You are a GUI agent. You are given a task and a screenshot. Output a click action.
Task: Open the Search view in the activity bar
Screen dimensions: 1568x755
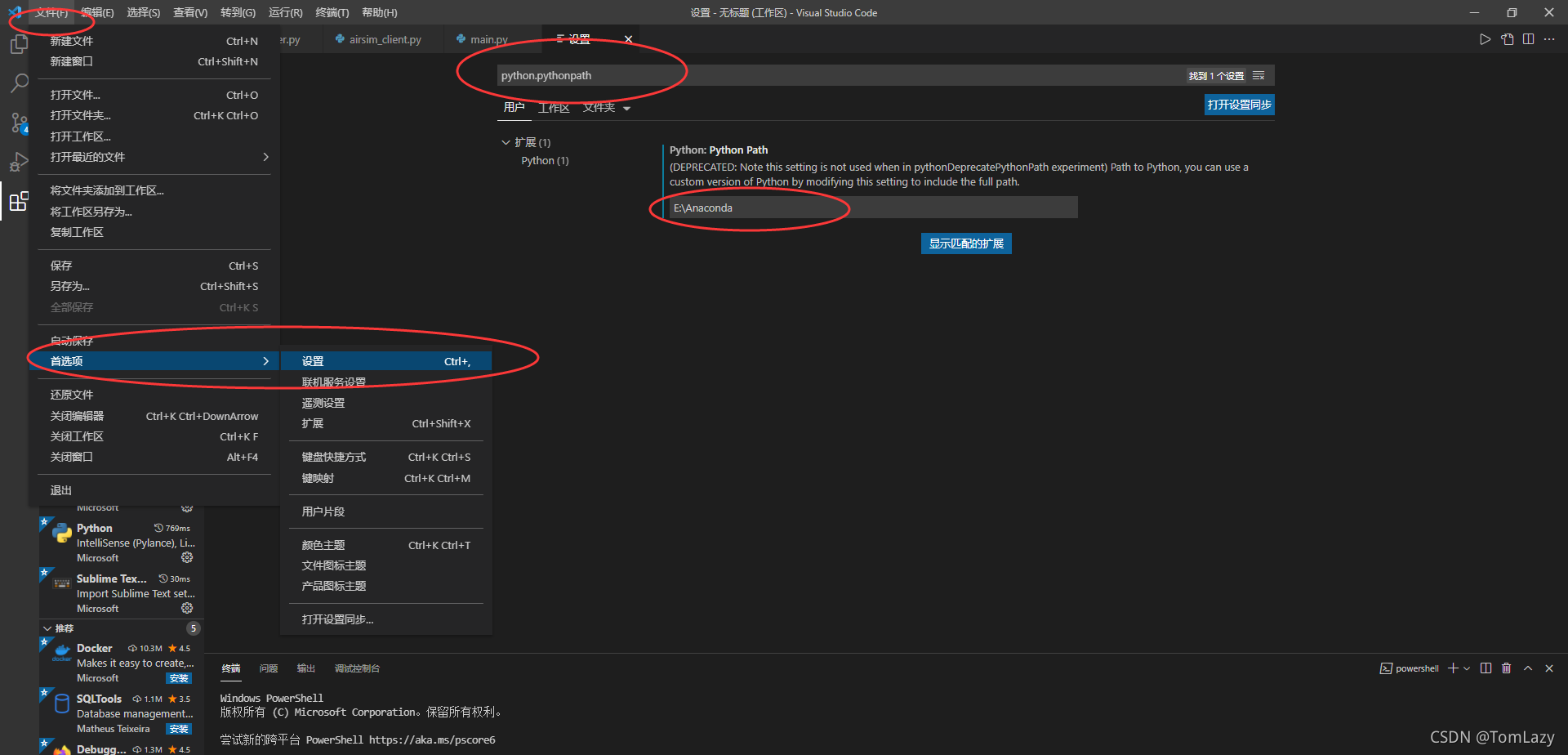[x=19, y=83]
